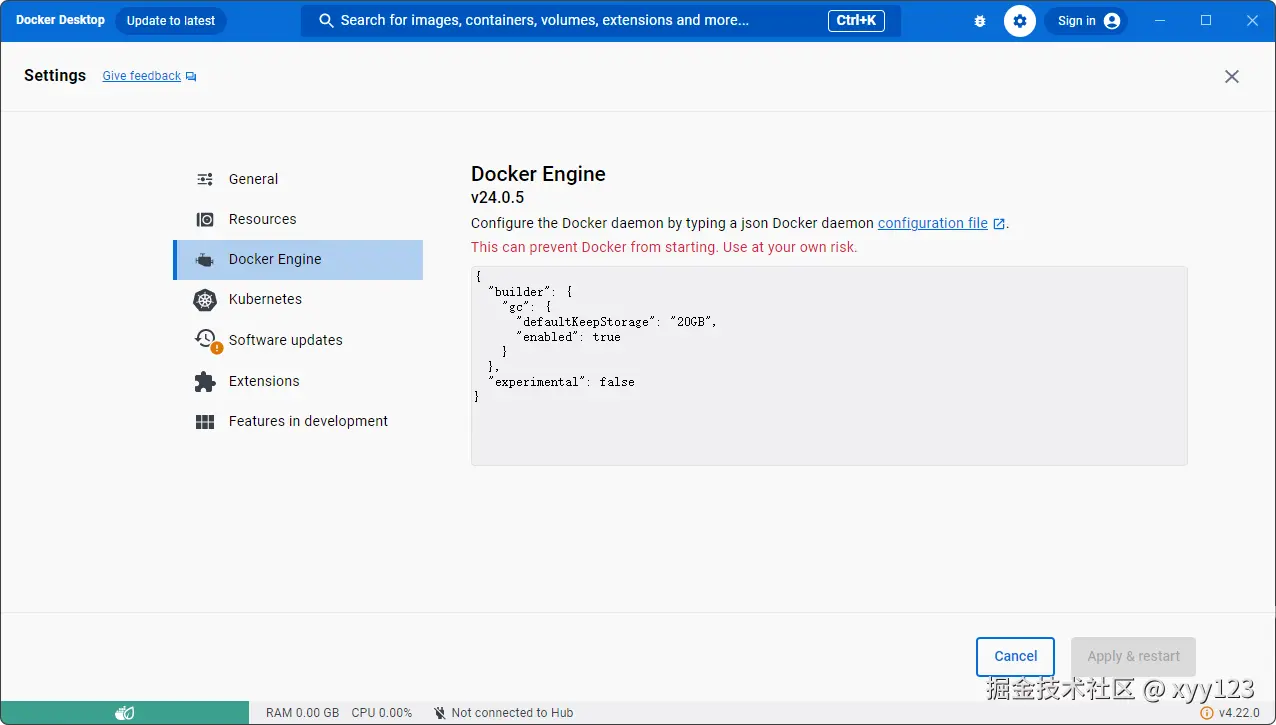
Task: Open the daemon configuration file link
Action: (x=933, y=223)
